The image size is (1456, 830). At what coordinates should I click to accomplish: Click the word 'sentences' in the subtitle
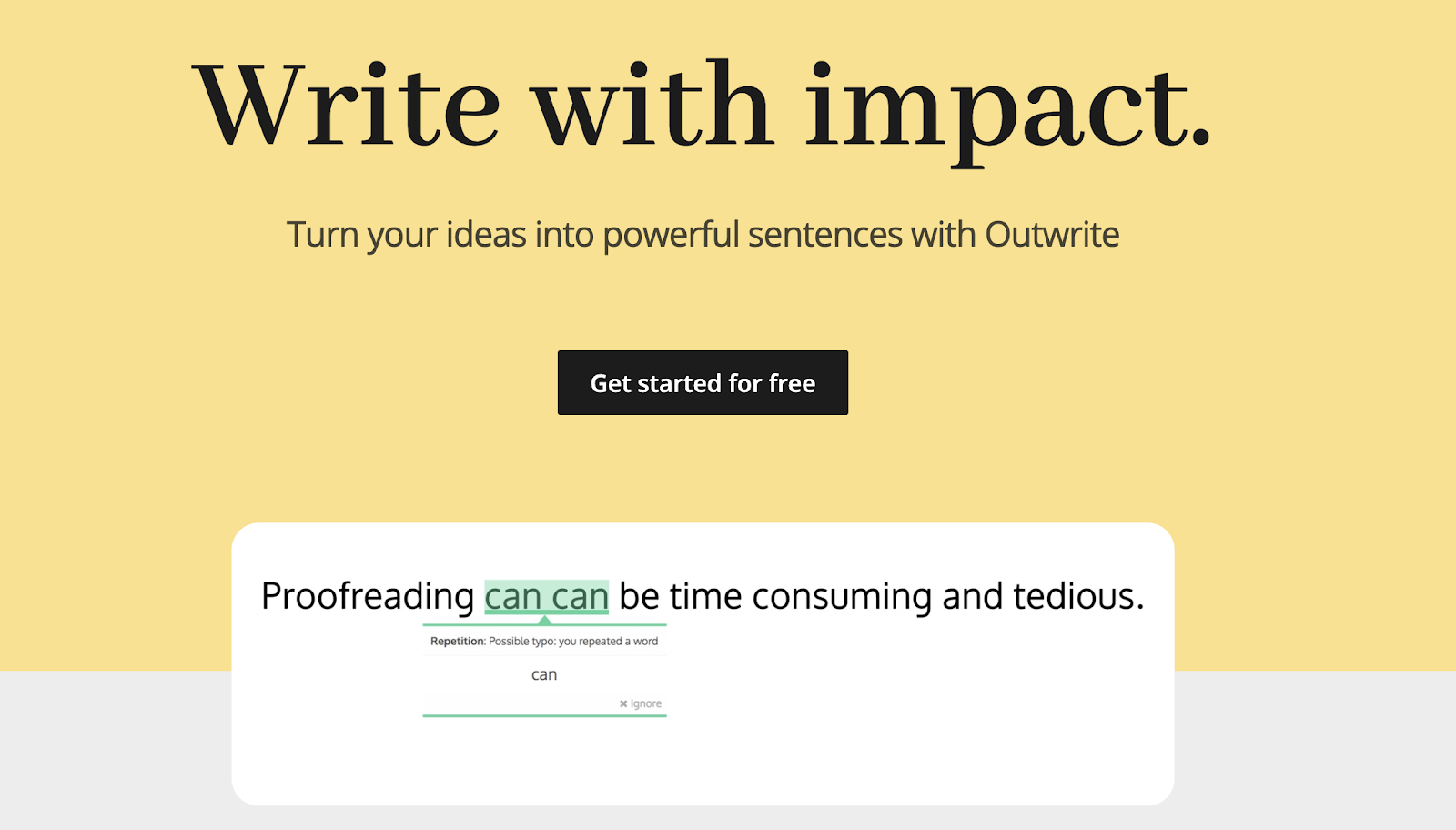pos(824,235)
